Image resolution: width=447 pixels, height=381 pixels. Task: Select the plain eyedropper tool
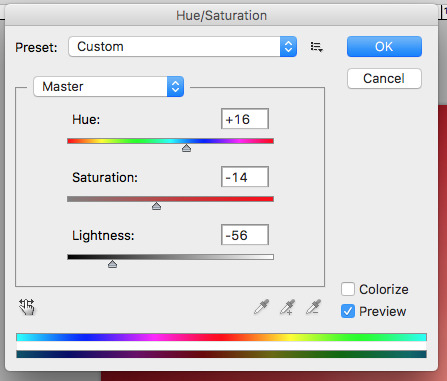point(262,307)
